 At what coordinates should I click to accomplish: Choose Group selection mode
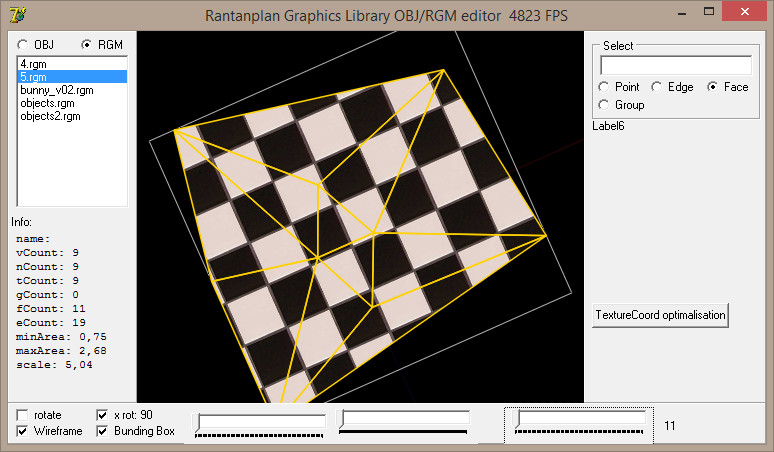[x=604, y=105]
